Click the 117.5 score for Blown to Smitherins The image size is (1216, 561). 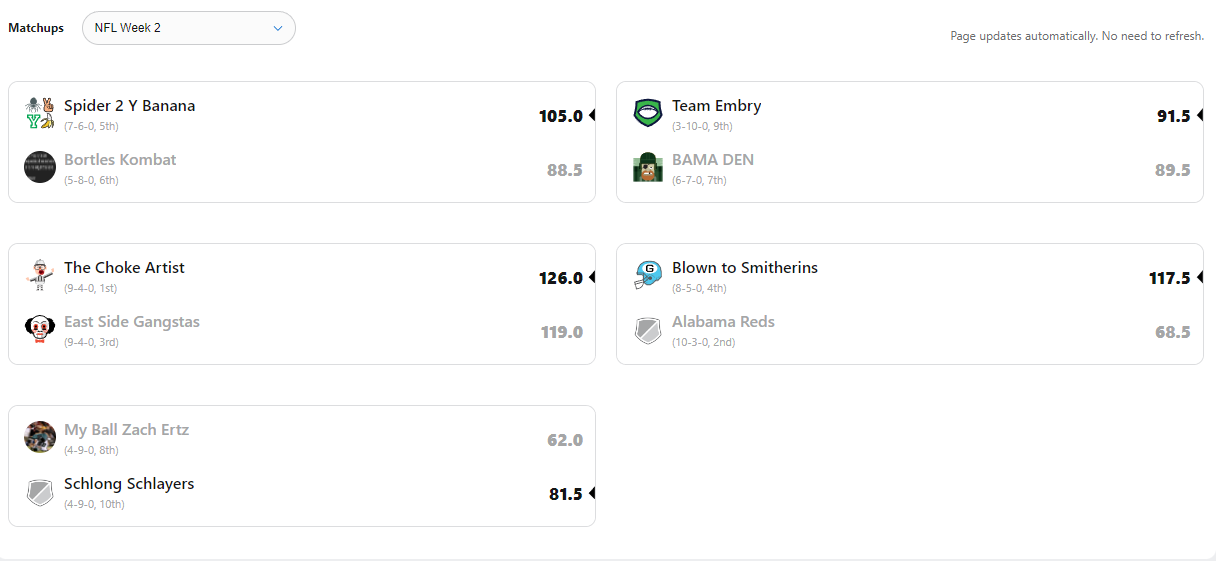point(1169,278)
